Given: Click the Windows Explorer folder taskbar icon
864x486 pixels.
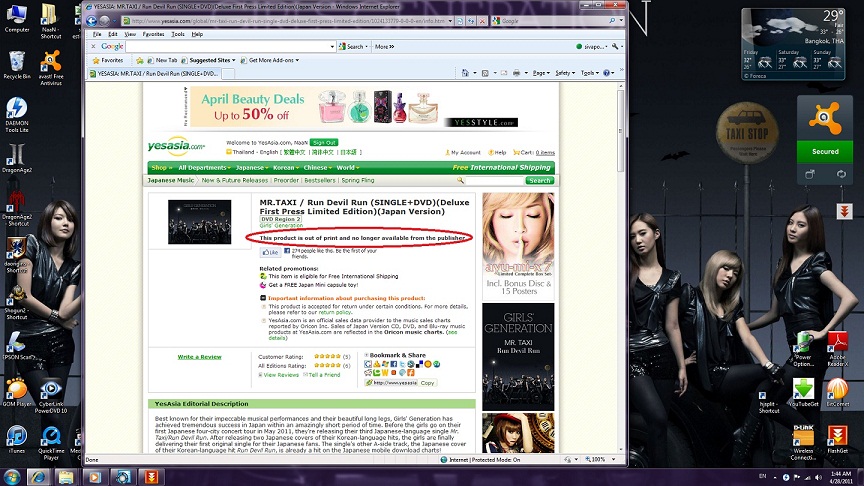Looking at the screenshot, I should pos(66,477).
